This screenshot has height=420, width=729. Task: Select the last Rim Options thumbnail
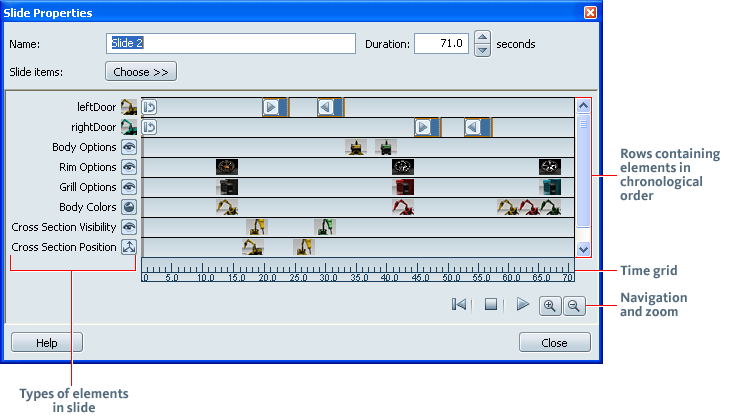(550, 167)
